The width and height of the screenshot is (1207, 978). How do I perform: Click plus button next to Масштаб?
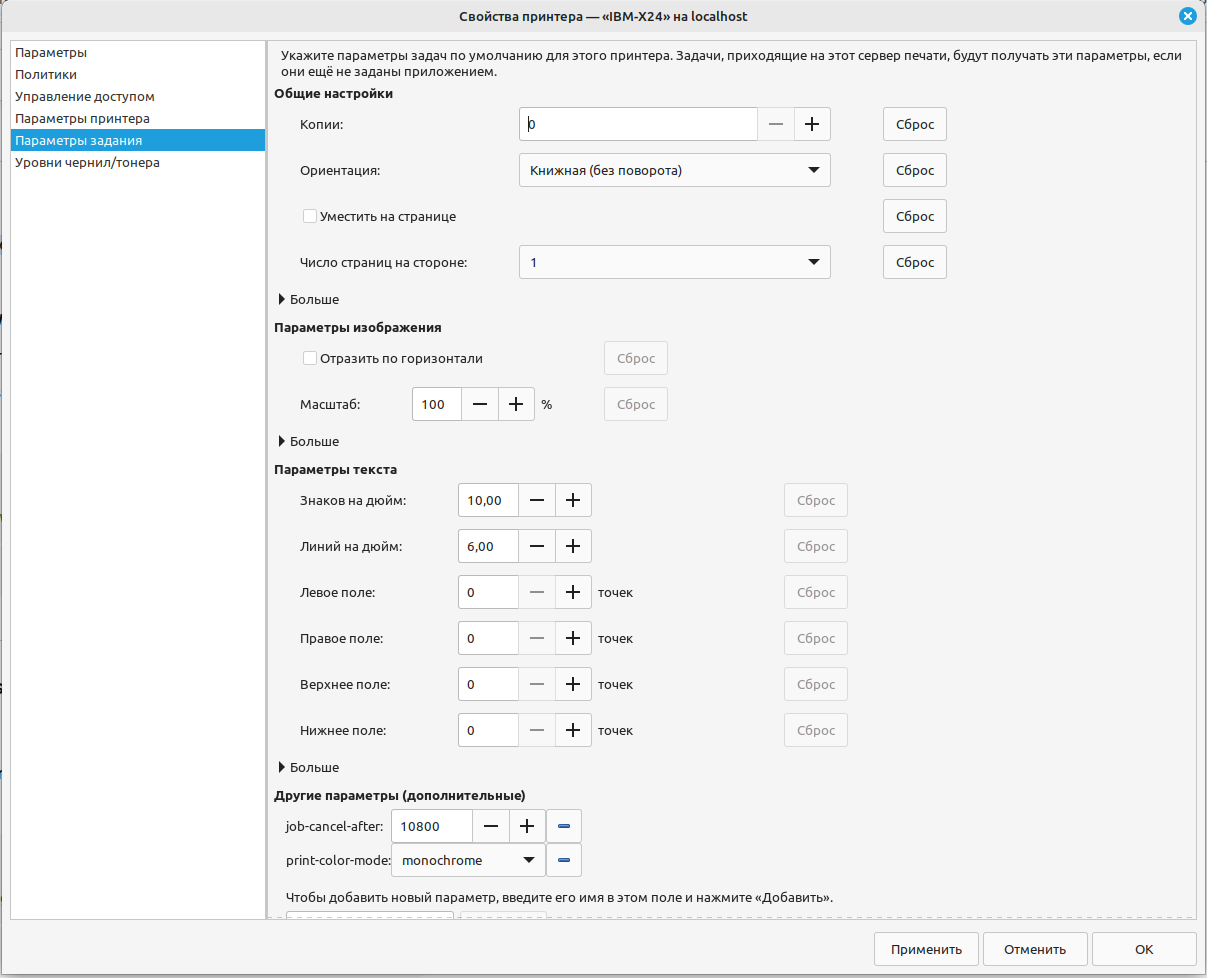(x=516, y=404)
